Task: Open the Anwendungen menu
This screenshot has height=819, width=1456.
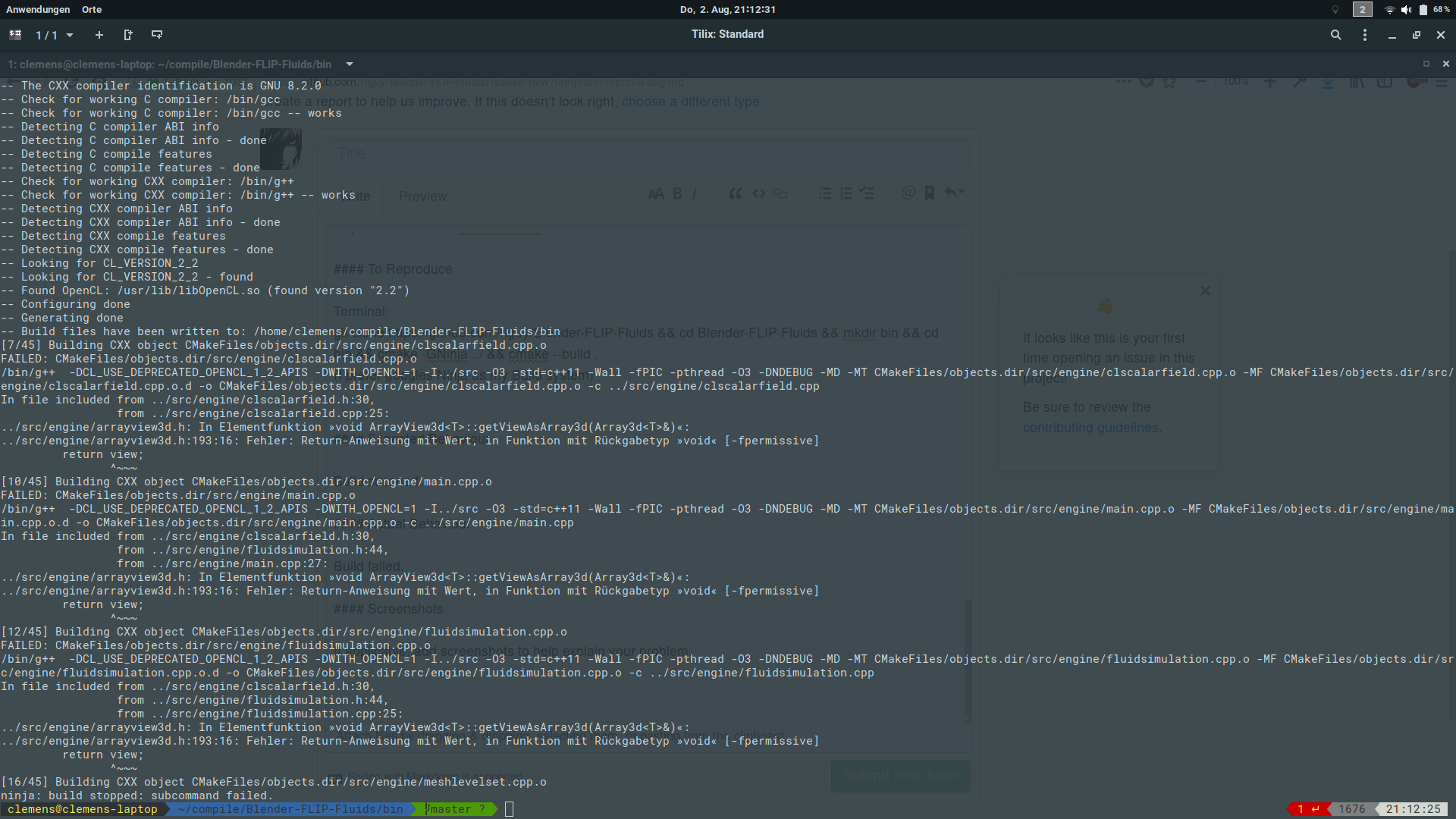Action: point(38,9)
